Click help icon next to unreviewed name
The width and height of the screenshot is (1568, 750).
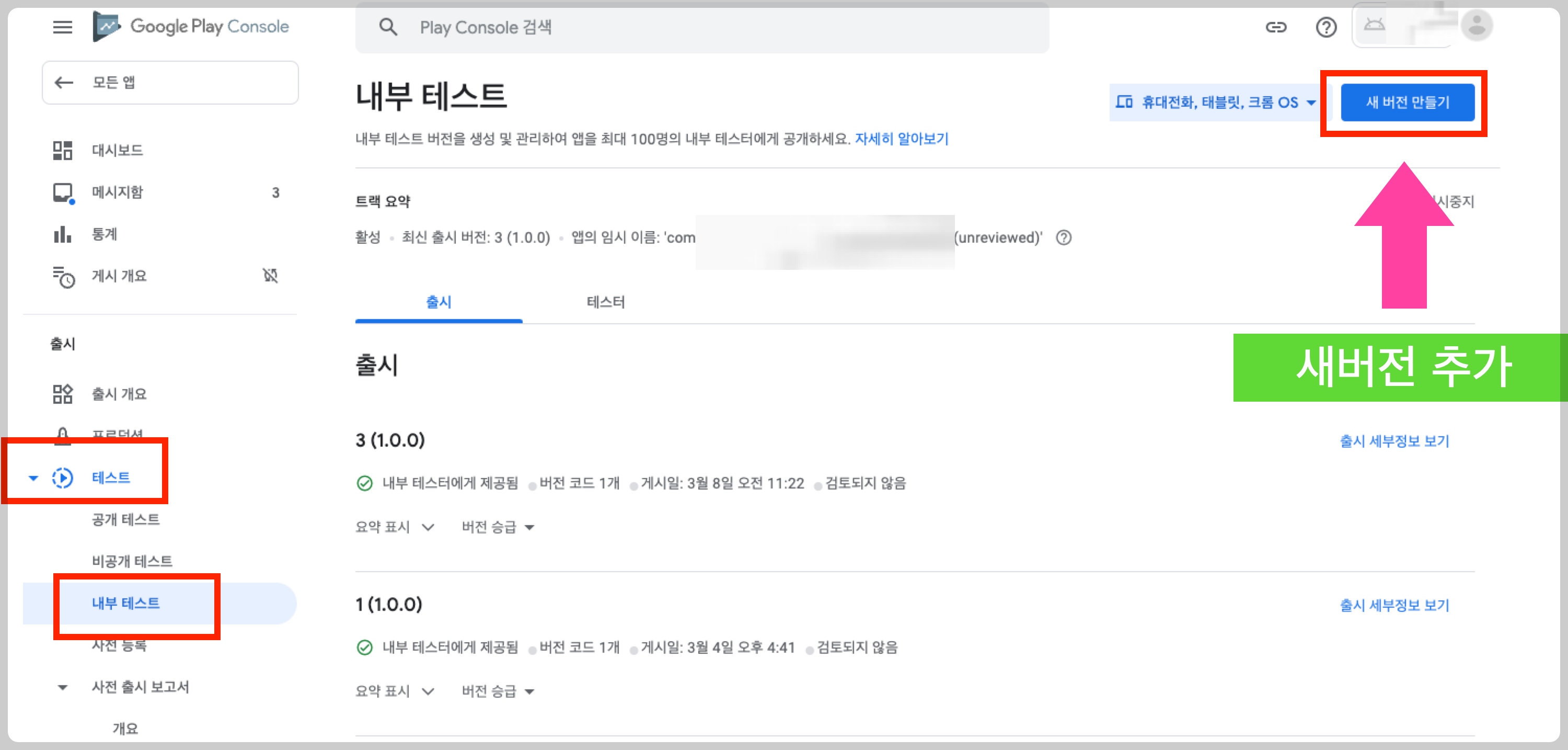1064,237
